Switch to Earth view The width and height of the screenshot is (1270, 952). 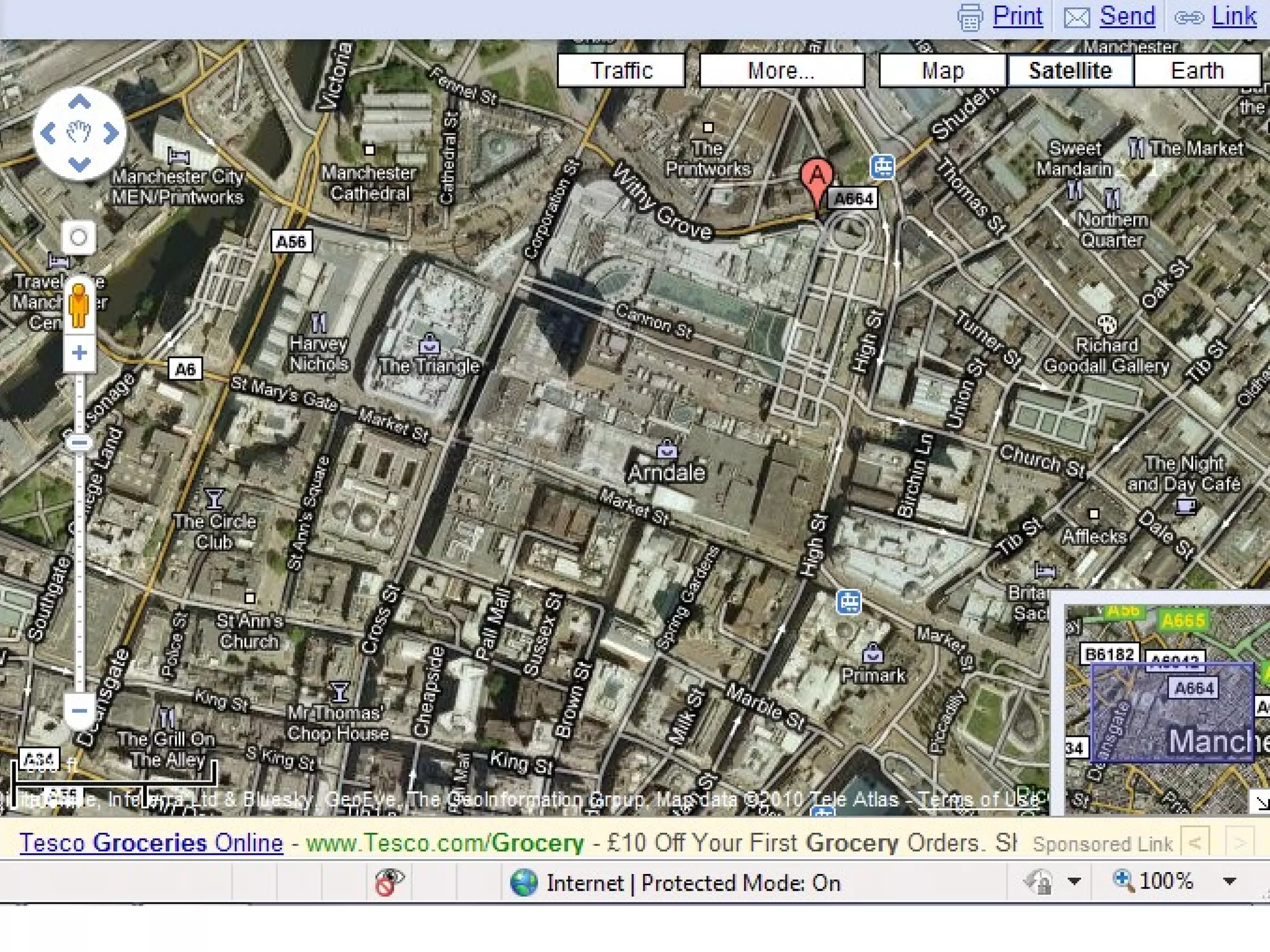point(1197,71)
